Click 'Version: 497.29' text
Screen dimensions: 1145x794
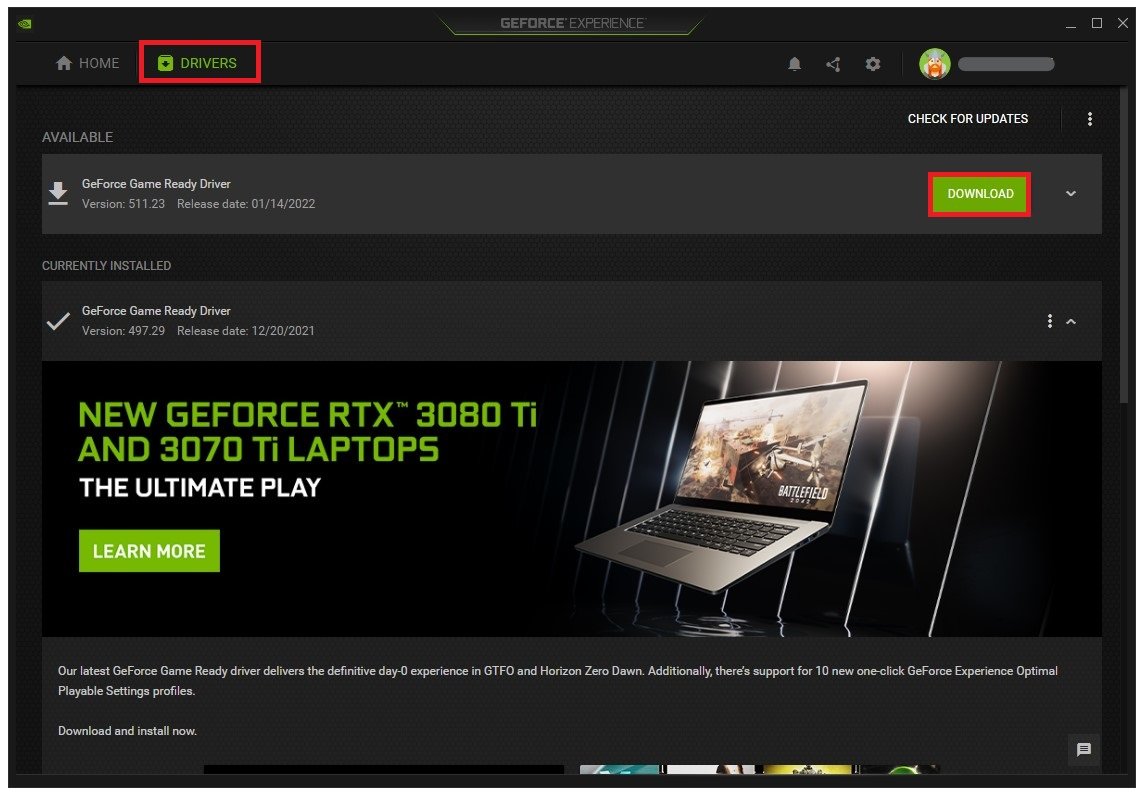click(x=123, y=331)
